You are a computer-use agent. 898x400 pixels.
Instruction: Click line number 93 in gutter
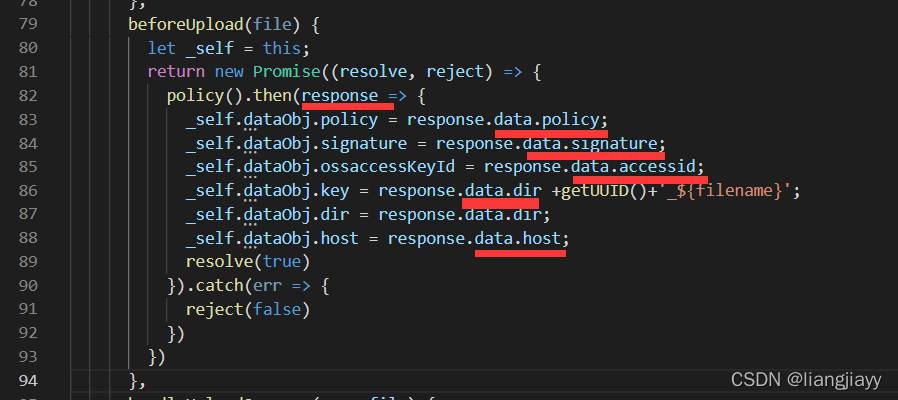[x=28, y=356]
